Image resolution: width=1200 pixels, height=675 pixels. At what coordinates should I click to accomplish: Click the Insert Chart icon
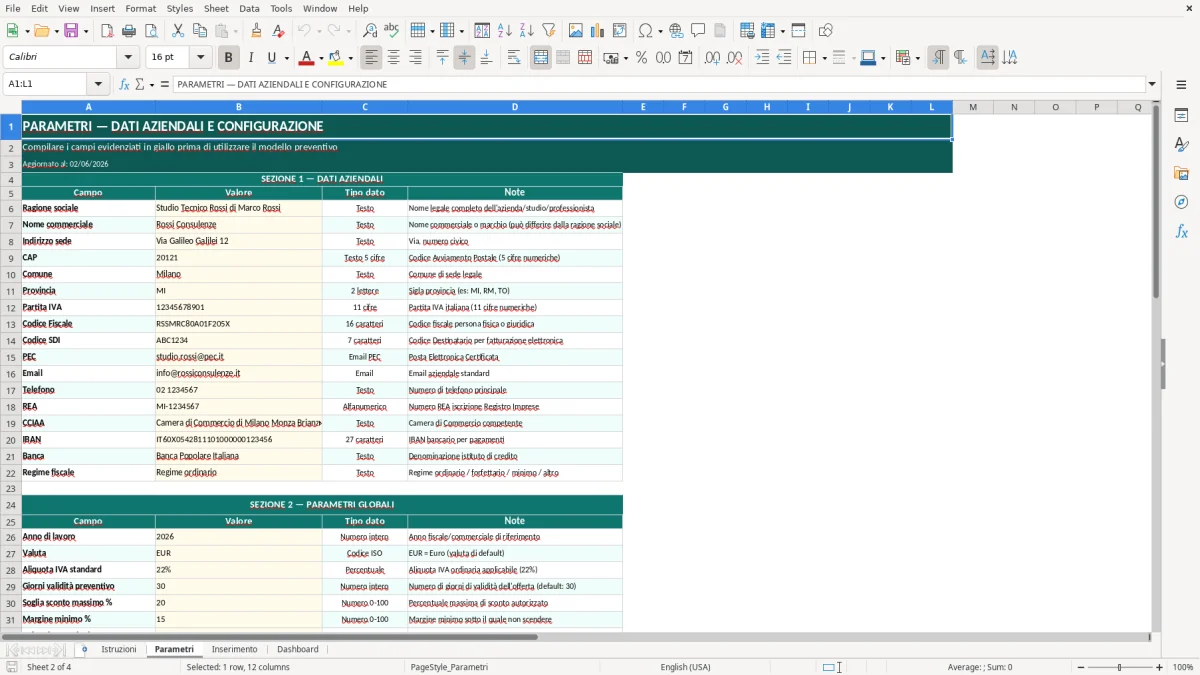coord(598,31)
